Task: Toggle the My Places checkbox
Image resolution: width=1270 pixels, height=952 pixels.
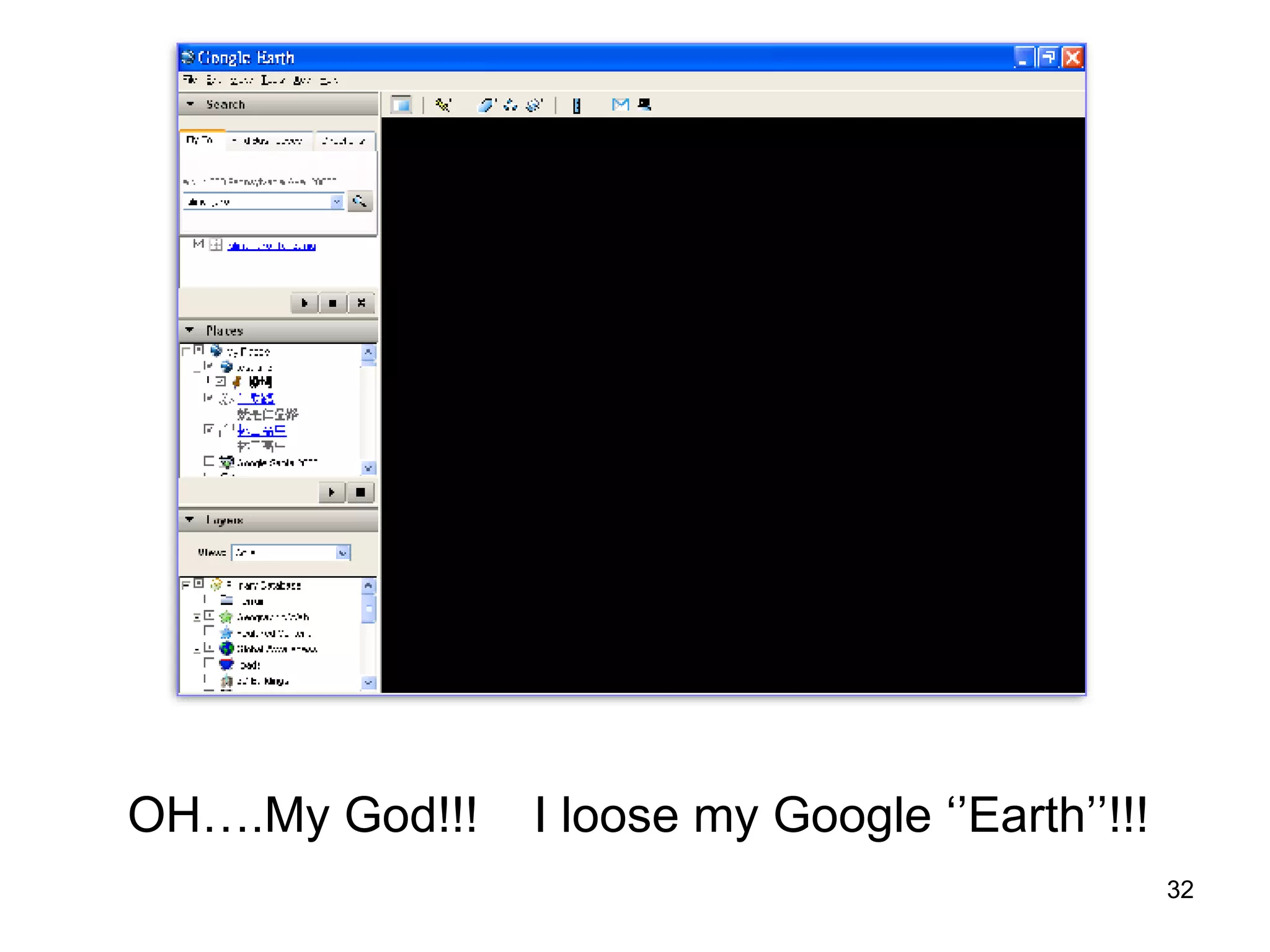Action: point(198,350)
